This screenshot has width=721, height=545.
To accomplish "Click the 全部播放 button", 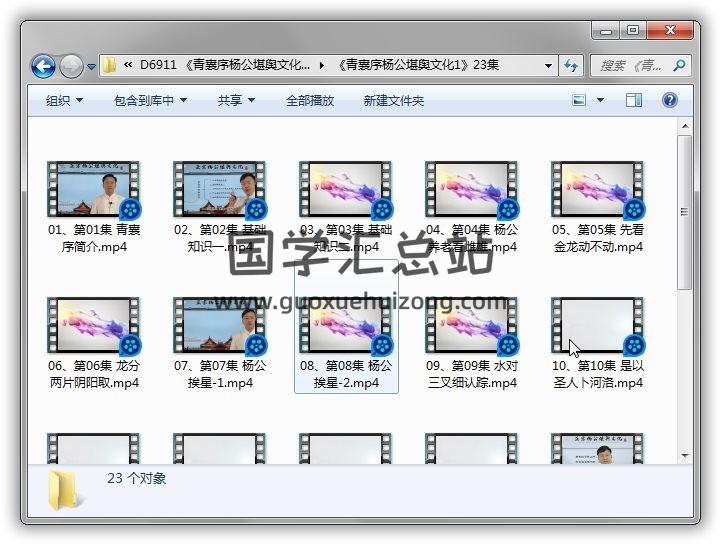I will click(310, 100).
